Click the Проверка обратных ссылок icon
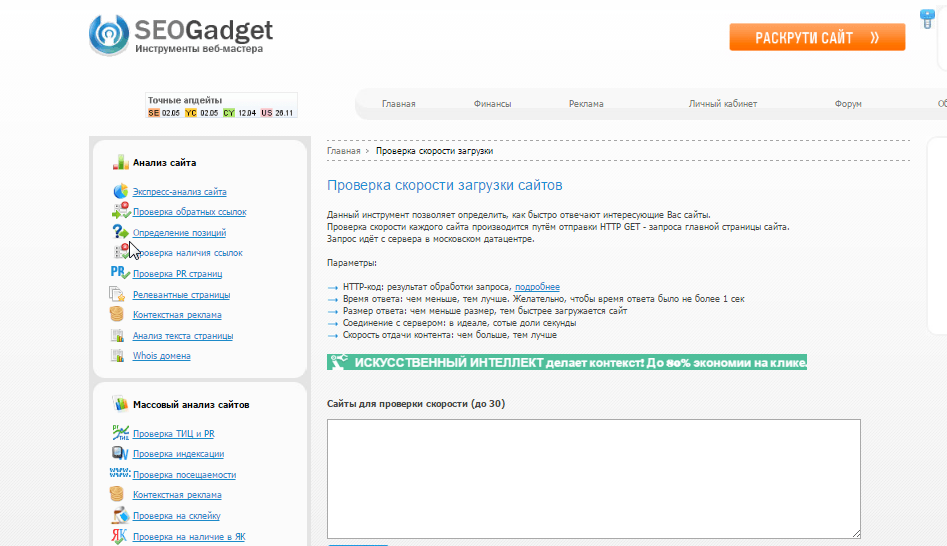Viewport: 947px width, 546px height. coord(121,211)
